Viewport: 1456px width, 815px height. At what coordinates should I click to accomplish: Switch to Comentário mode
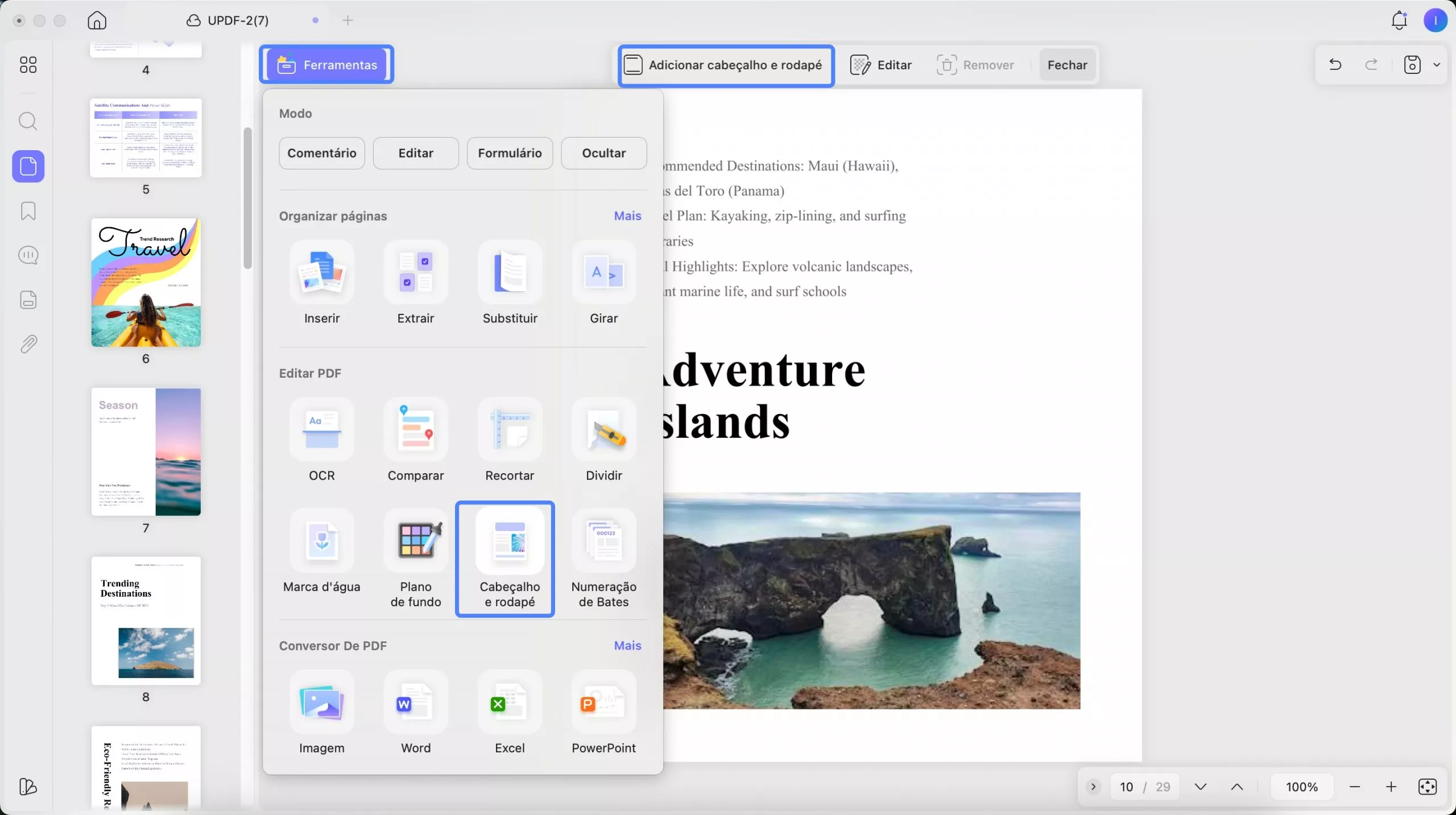pos(322,153)
